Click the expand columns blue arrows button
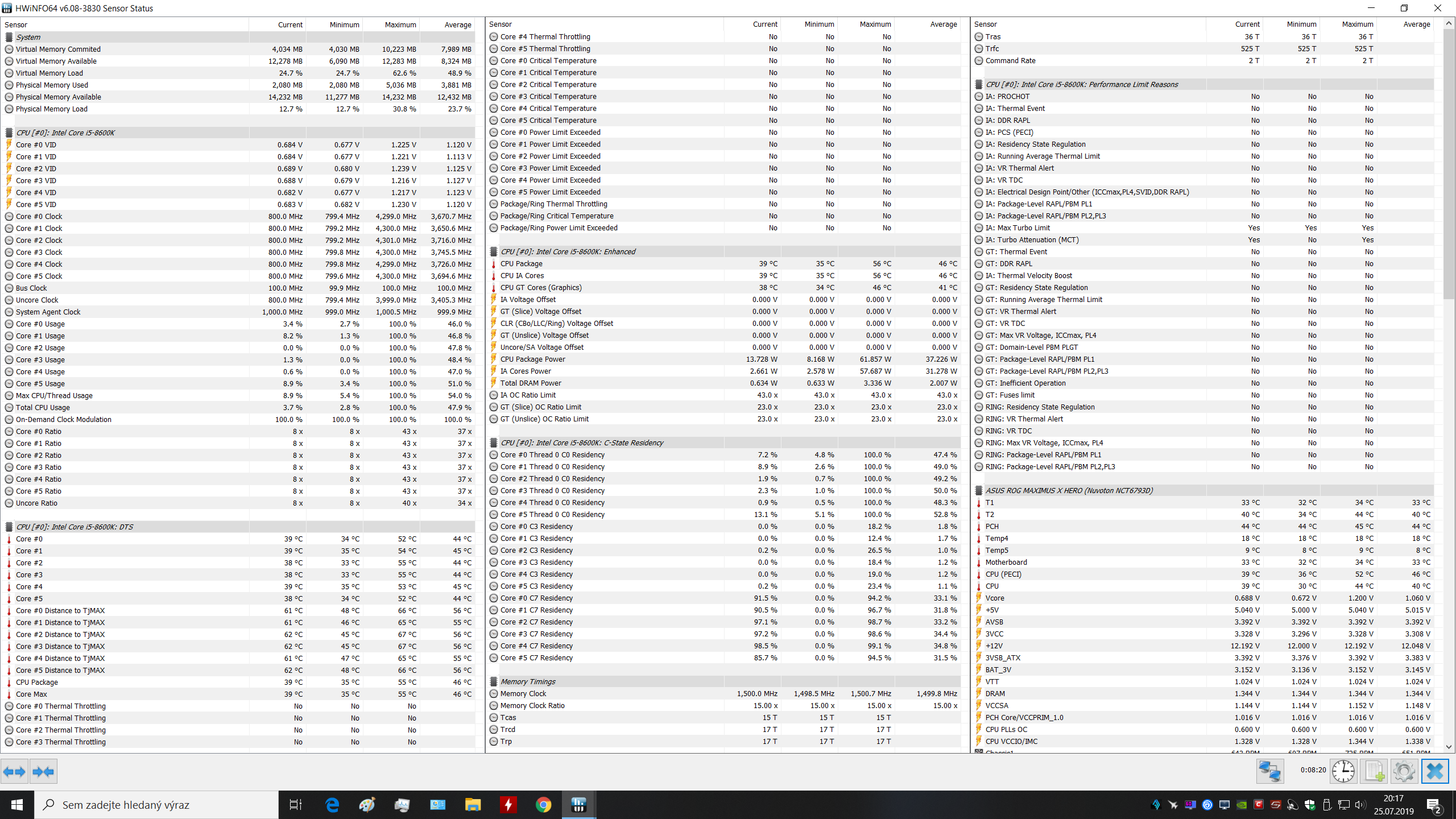This screenshot has height=819, width=1456. click(14, 772)
